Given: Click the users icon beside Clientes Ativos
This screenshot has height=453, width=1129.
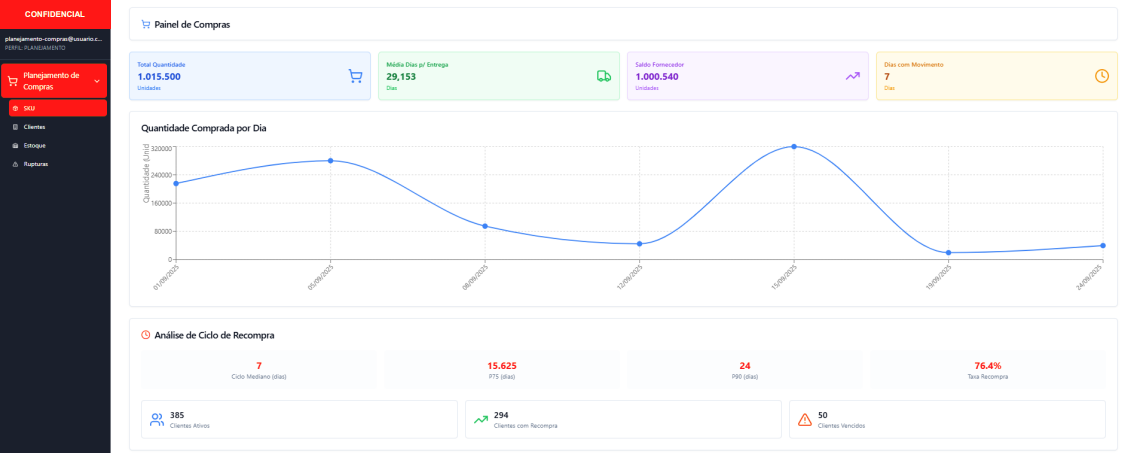Looking at the screenshot, I should tap(157, 420).
